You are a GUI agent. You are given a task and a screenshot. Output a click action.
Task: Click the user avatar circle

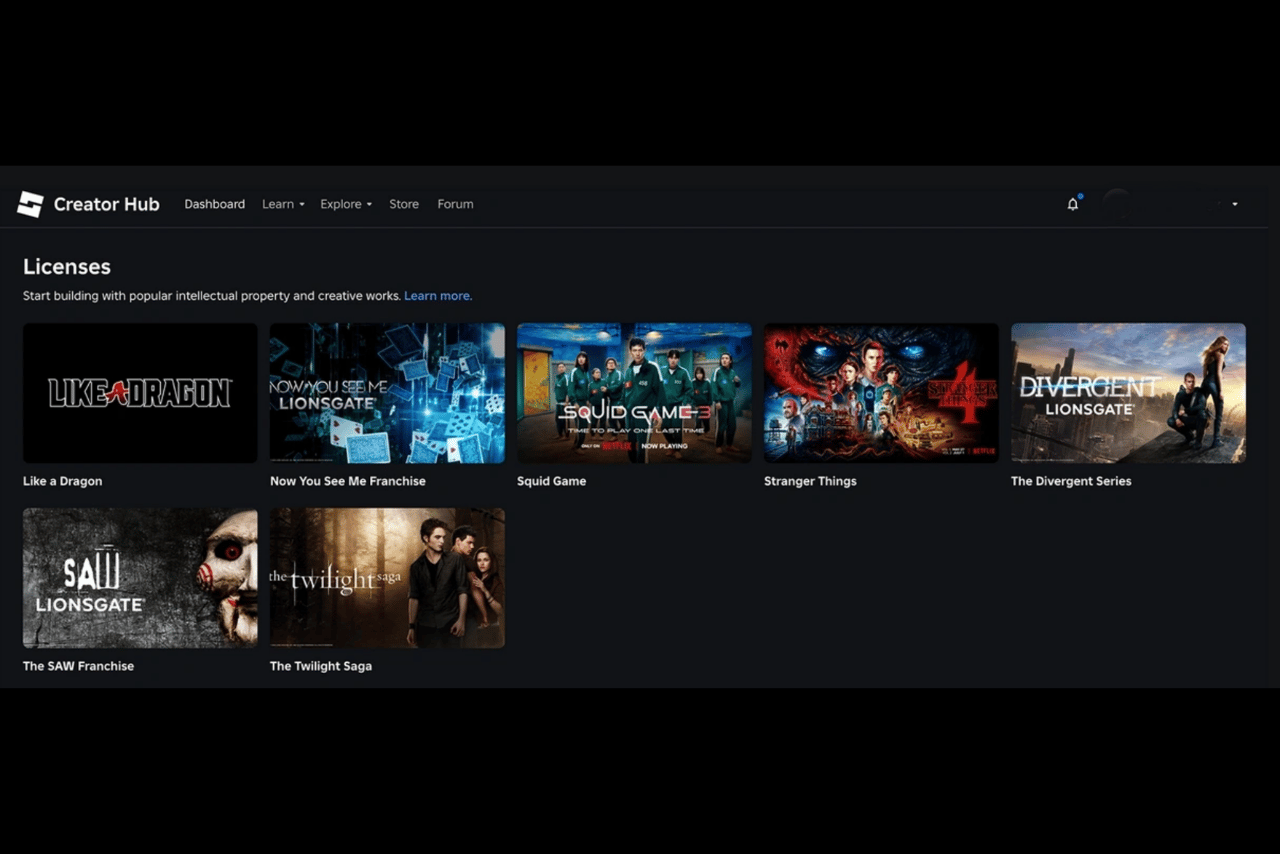pyautogui.click(x=1116, y=204)
